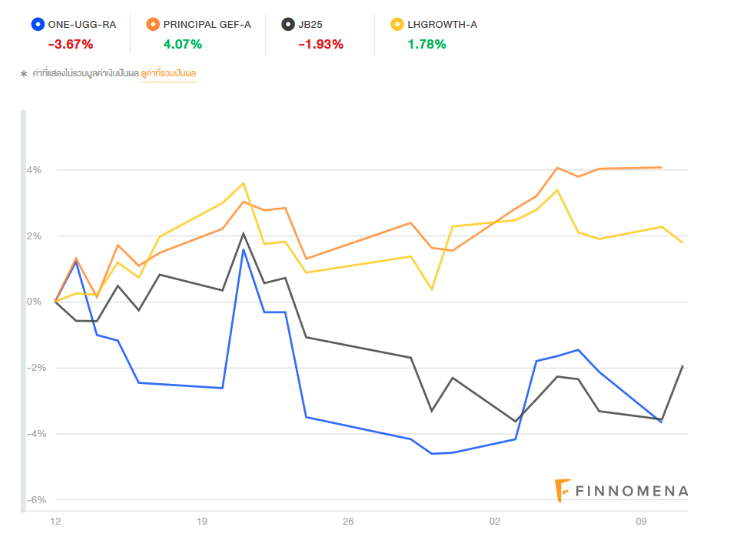Click the date label 09 on x-axis
736x538 pixels.
[641, 522]
